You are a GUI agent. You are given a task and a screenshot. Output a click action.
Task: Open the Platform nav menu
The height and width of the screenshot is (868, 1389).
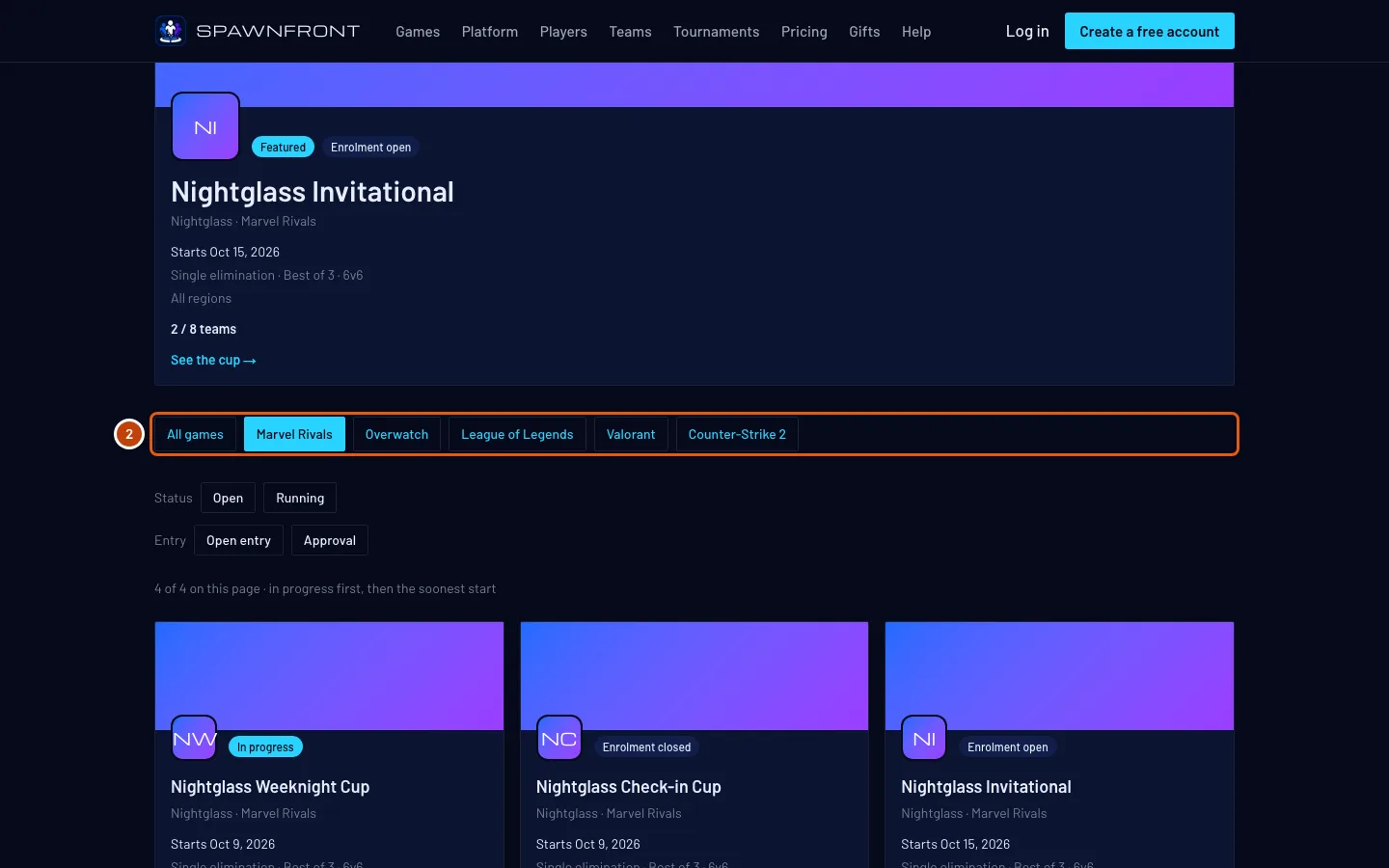[490, 32]
